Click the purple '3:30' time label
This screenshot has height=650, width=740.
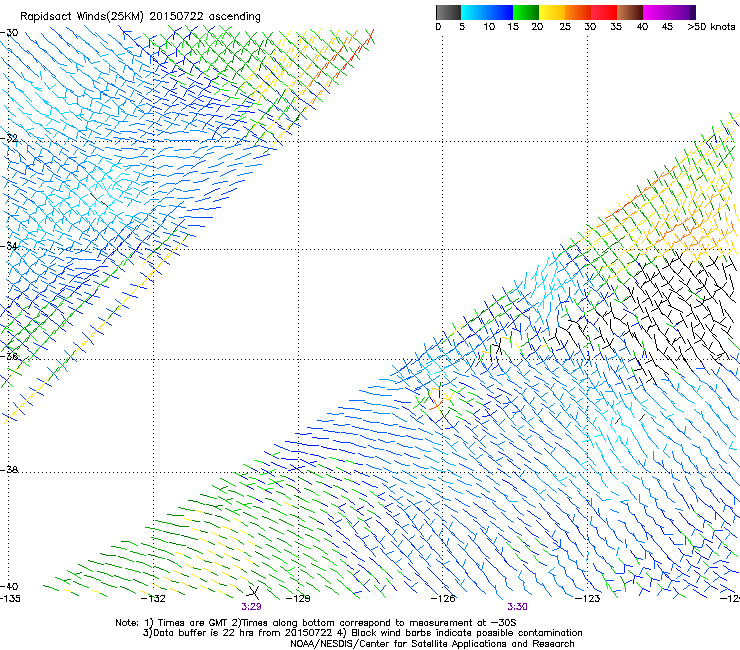(517, 607)
